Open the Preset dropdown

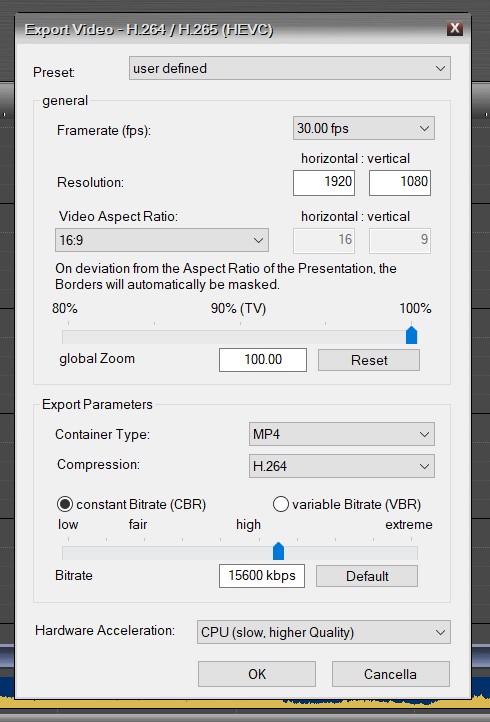[290, 68]
